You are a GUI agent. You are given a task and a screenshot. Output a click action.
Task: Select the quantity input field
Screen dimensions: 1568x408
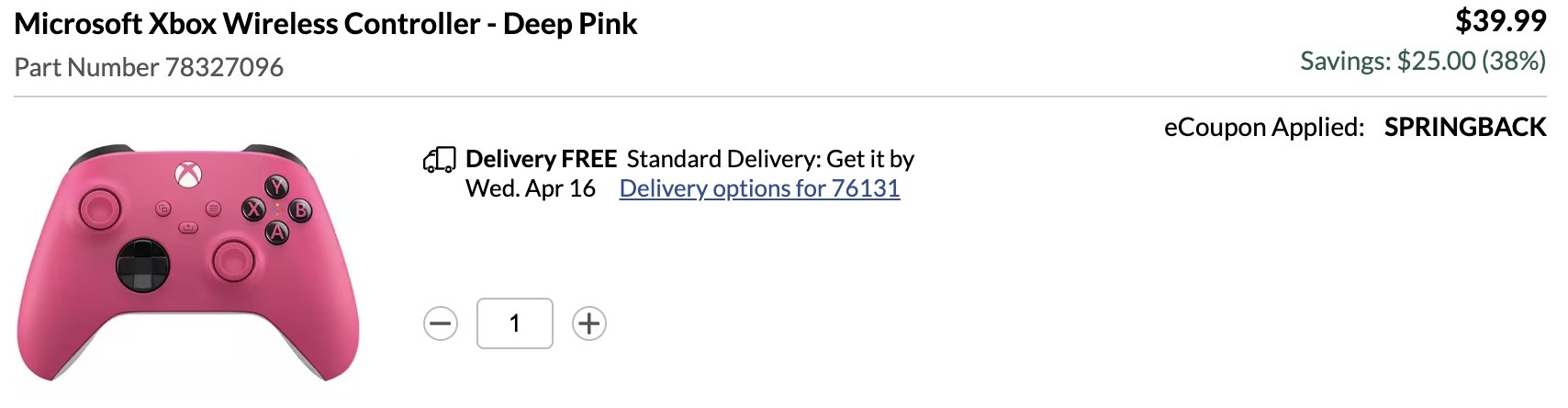[x=515, y=323]
